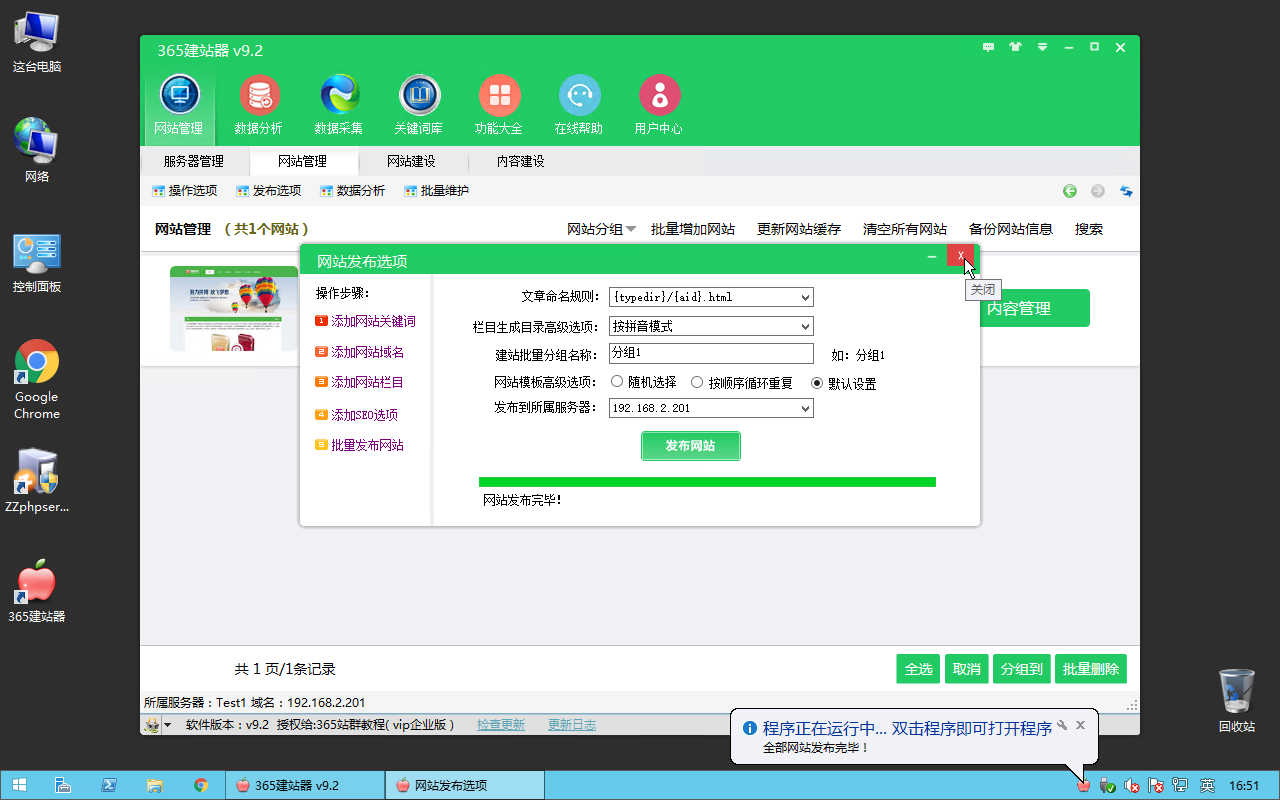Click the 分组到 button

click(x=1022, y=669)
